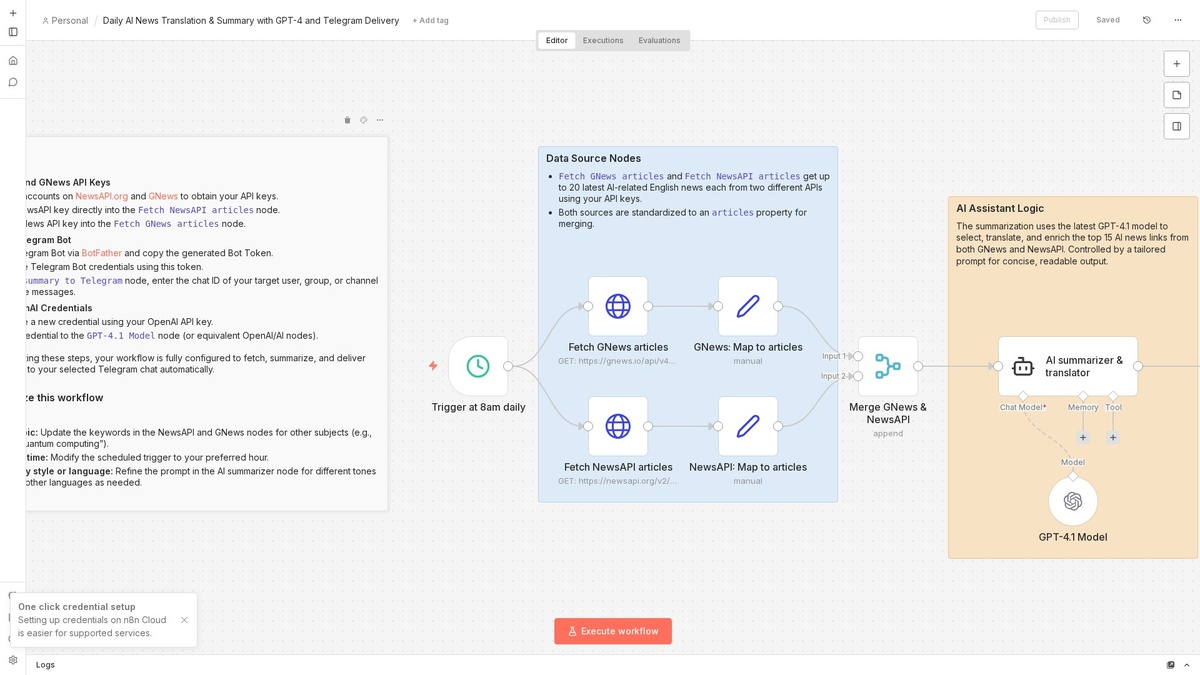
Task: Toggle the right side panel button
Action: coord(1177,126)
